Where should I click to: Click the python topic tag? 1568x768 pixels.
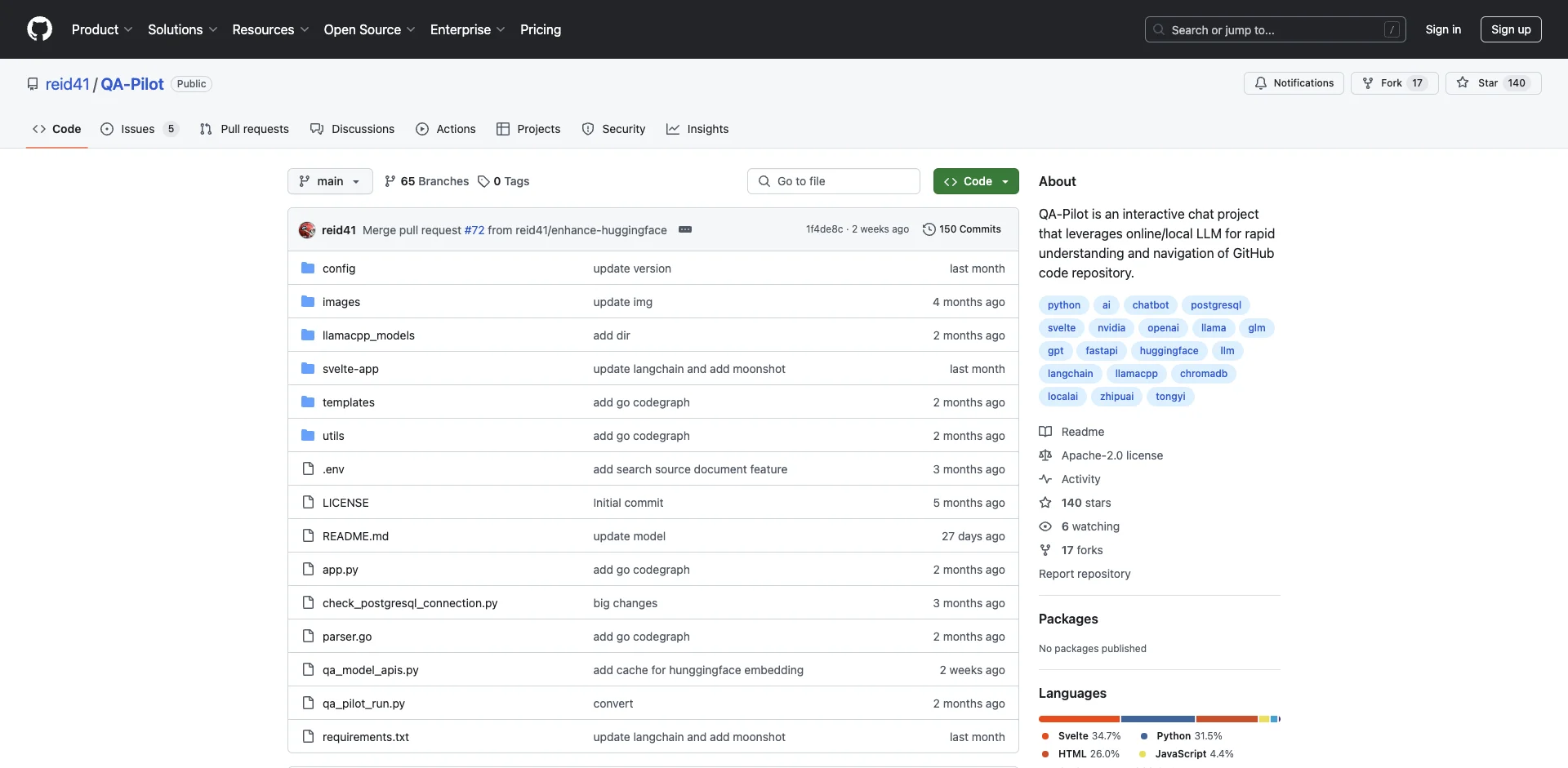[x=1064, y=305]
